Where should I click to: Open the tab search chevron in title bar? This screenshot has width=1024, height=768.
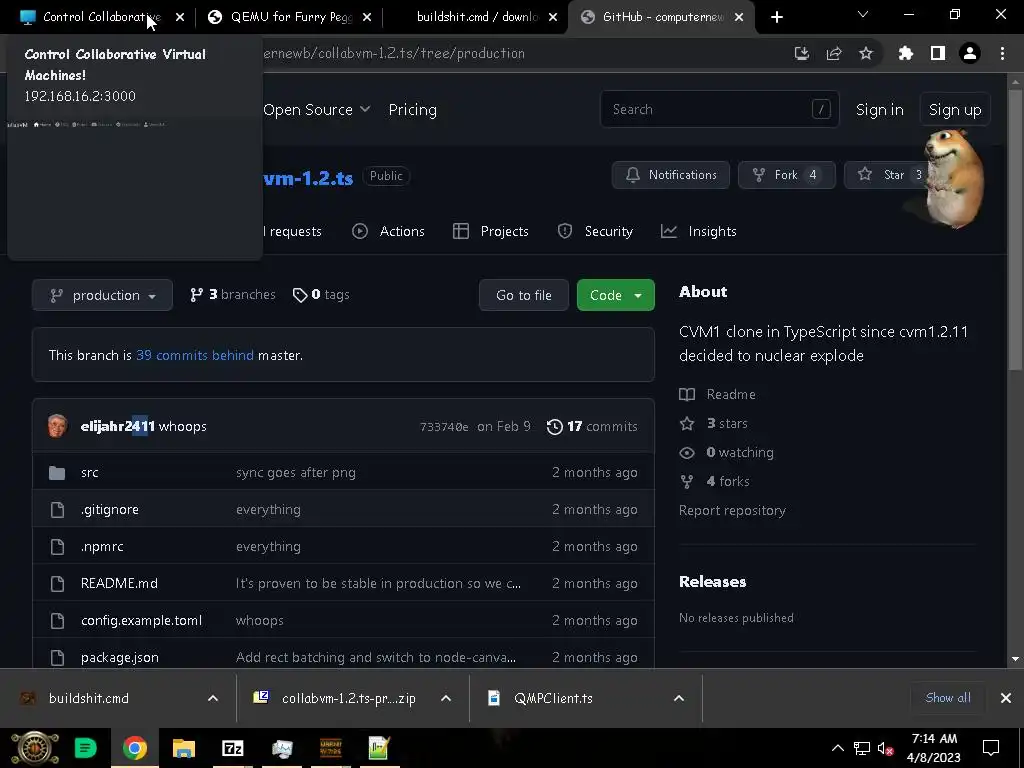click(x=863, y=14)
